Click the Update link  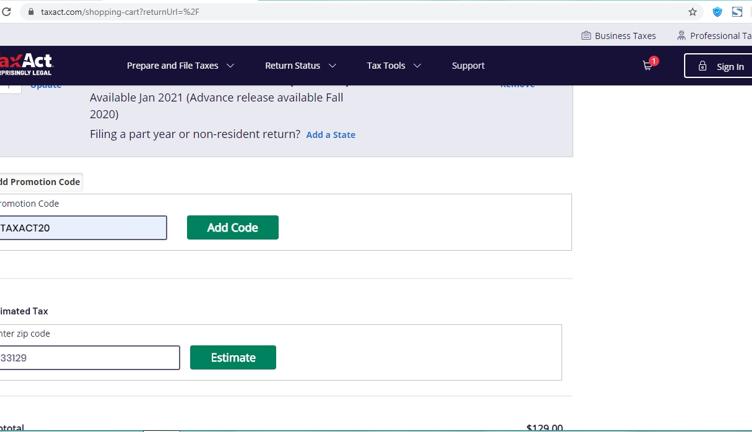[x=46, y=86]
